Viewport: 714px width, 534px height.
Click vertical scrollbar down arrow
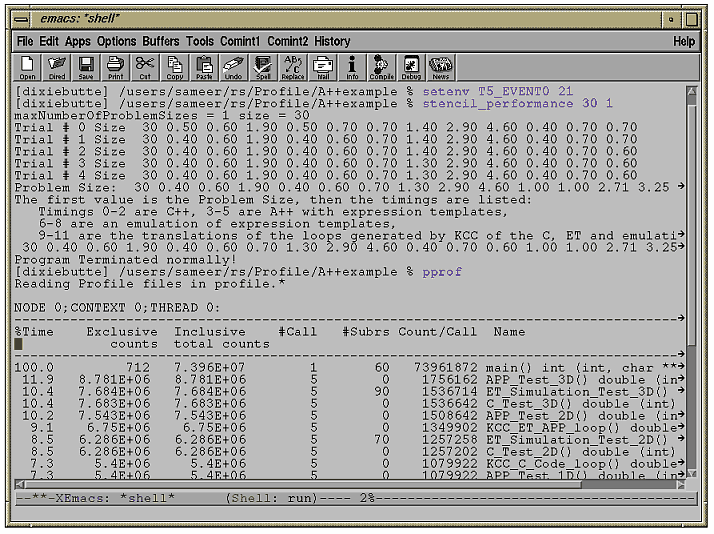pyautogui.click(x=691, y=473)
